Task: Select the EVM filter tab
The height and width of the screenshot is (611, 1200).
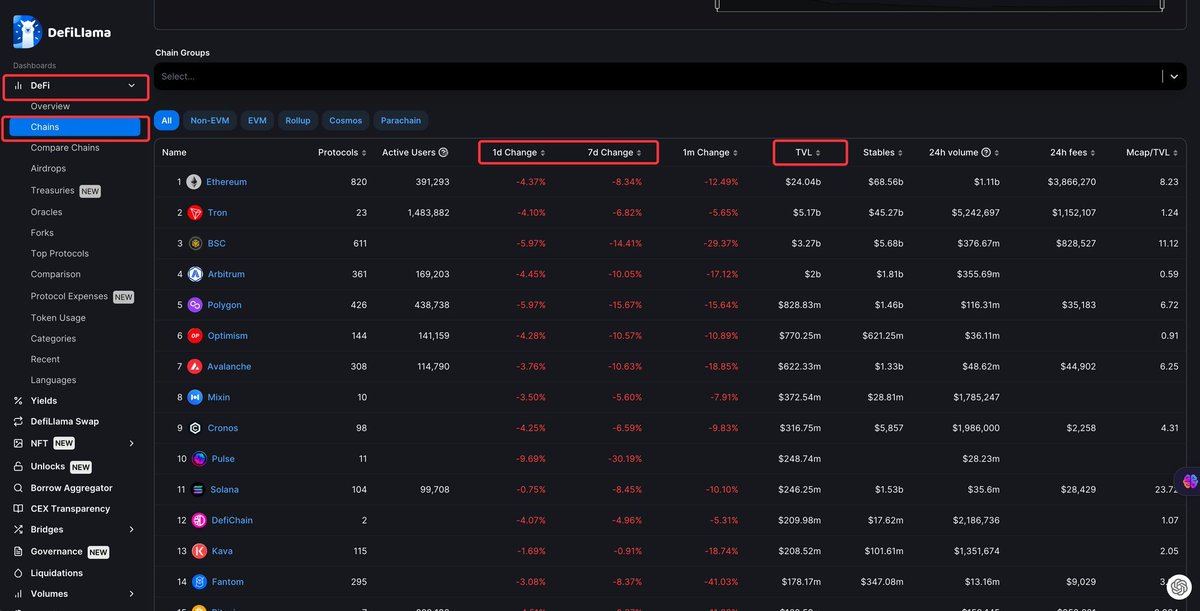Action: 257,121
